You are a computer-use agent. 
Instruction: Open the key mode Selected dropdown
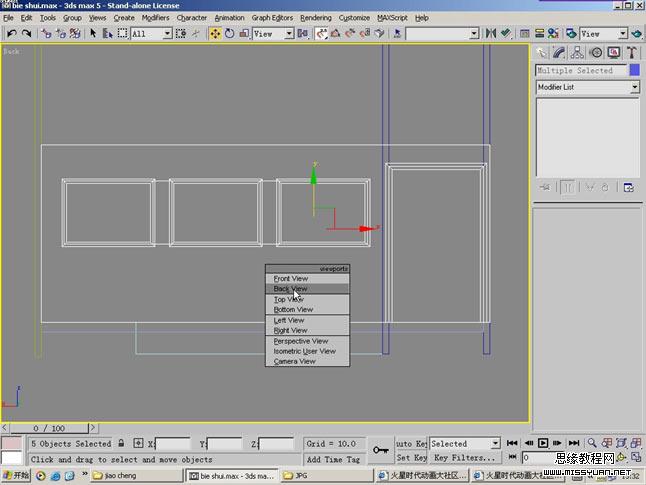click(465, 443)
